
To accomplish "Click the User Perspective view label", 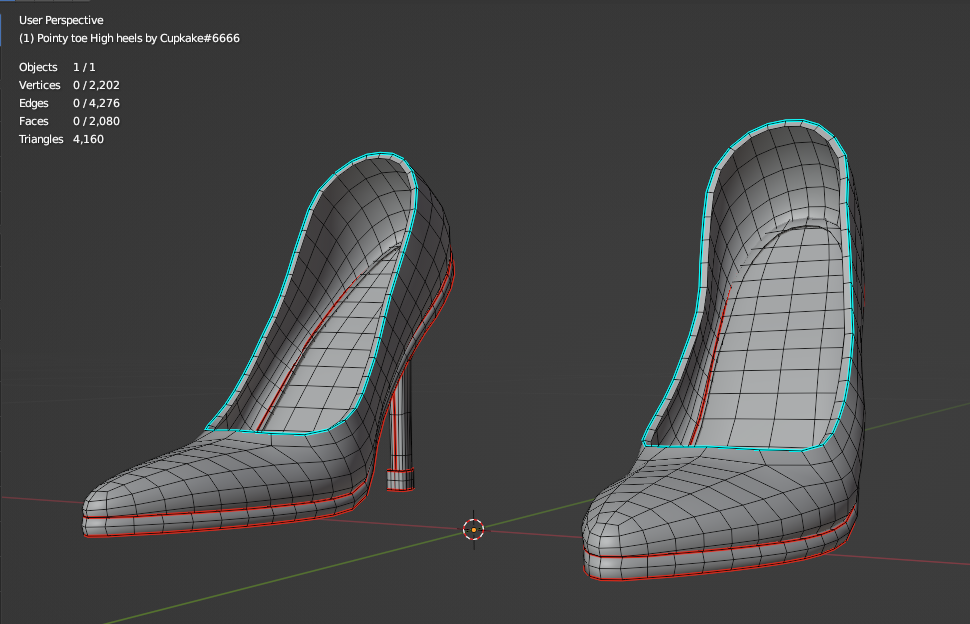I will (61, 20).
